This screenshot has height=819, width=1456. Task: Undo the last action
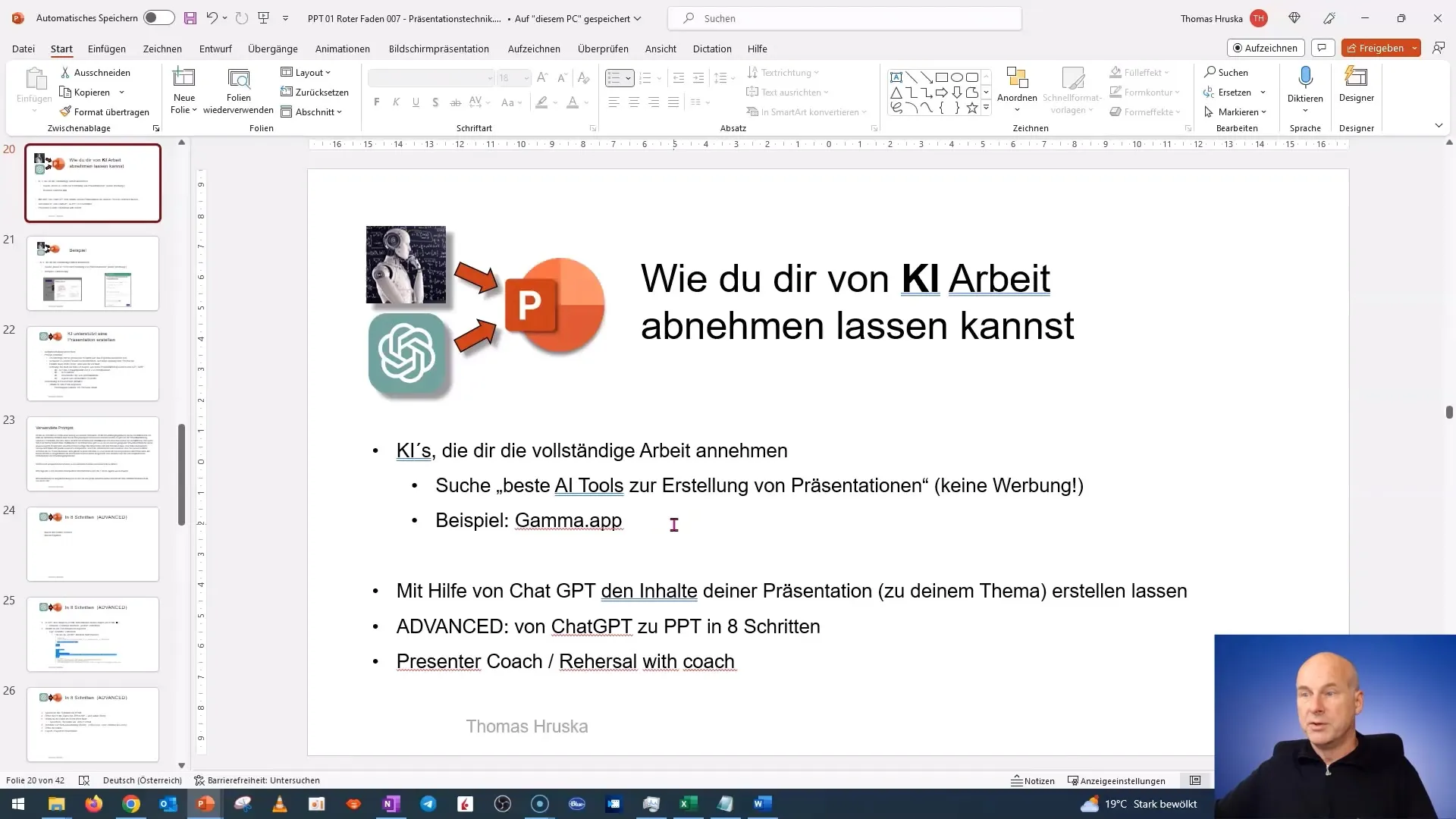pyautogui.click(x=212, y=18)
